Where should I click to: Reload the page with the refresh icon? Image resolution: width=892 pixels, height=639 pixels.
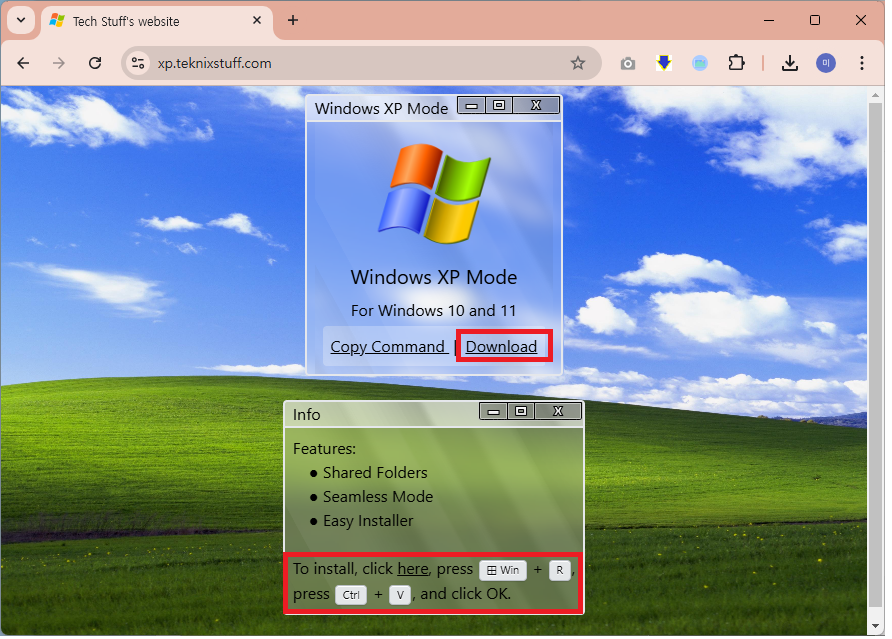(95, 63)
